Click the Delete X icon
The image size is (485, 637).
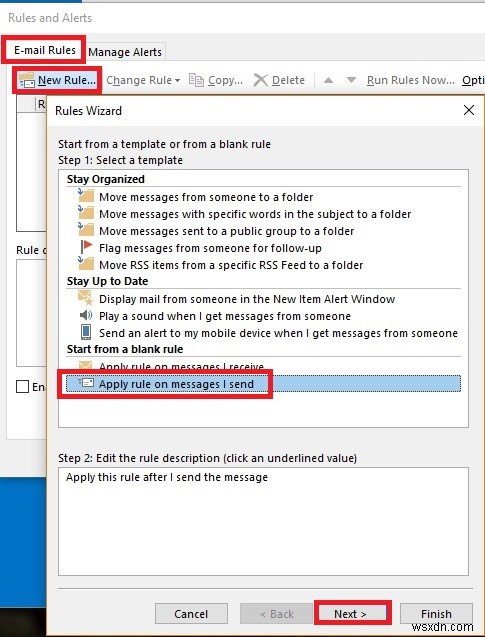(260, 80)
